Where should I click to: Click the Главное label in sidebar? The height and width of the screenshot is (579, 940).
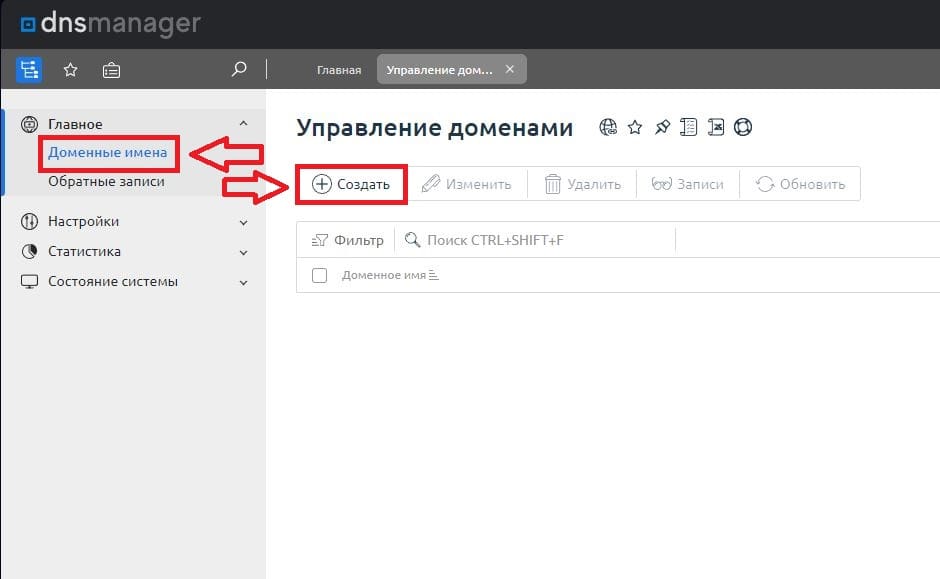(x=75, y=124)
